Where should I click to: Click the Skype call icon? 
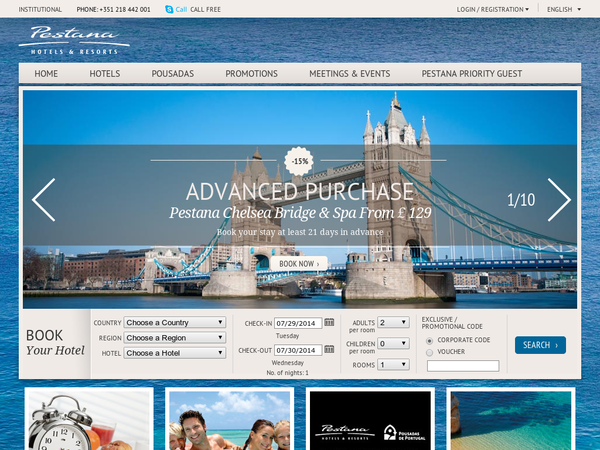coord(169,9)
